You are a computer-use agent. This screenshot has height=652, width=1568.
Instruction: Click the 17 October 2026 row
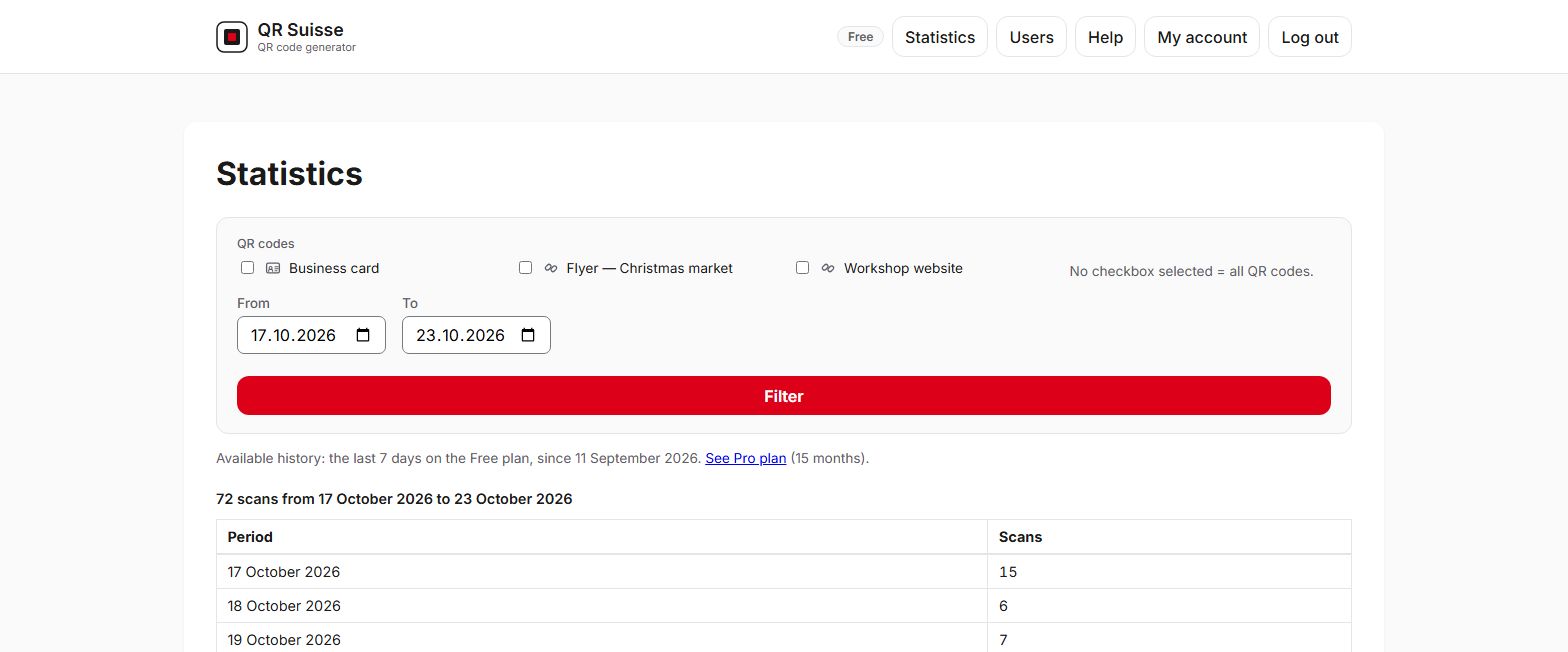(784, 572)
